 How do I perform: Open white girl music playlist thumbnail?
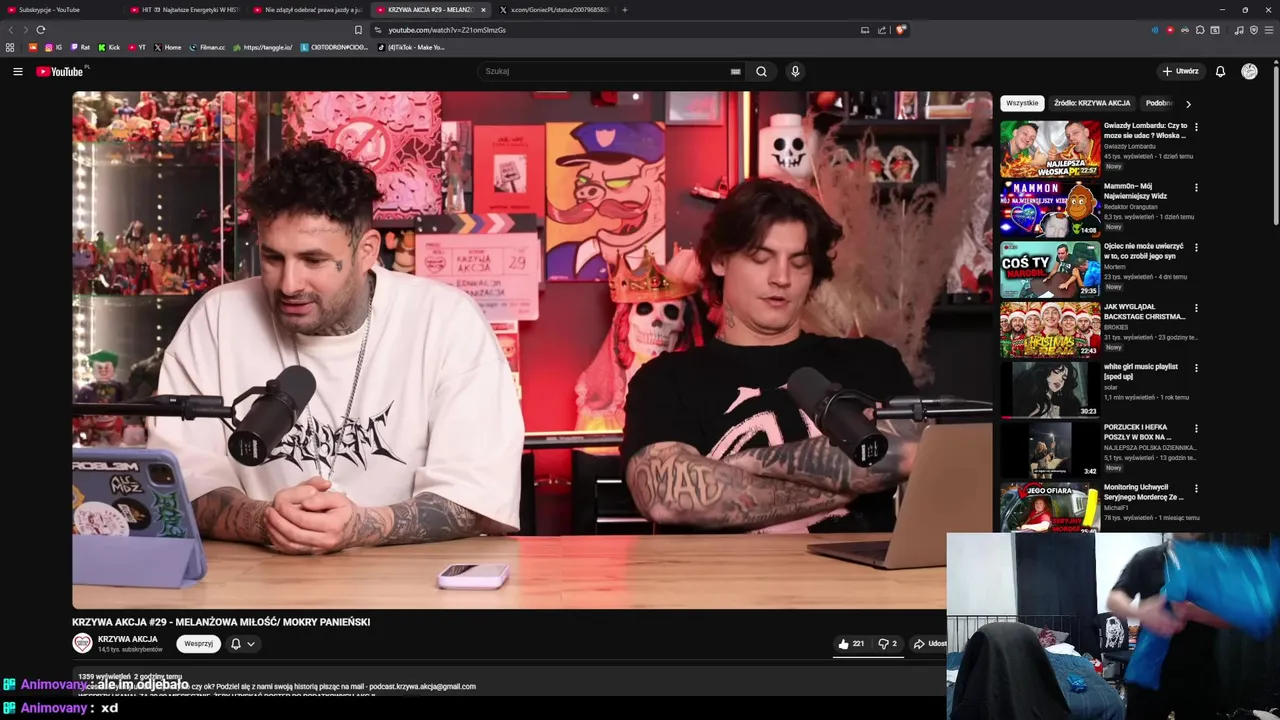pos(1050,390)
